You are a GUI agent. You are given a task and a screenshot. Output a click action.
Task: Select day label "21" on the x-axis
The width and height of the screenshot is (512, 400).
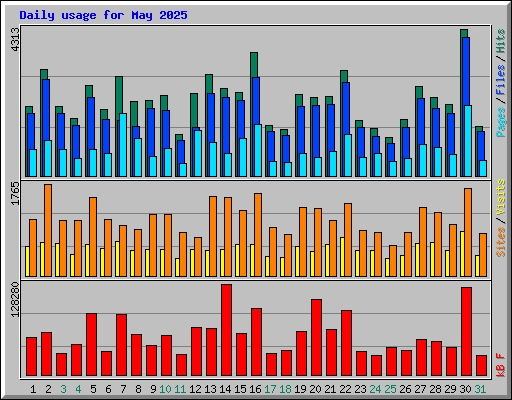(330, 389)
